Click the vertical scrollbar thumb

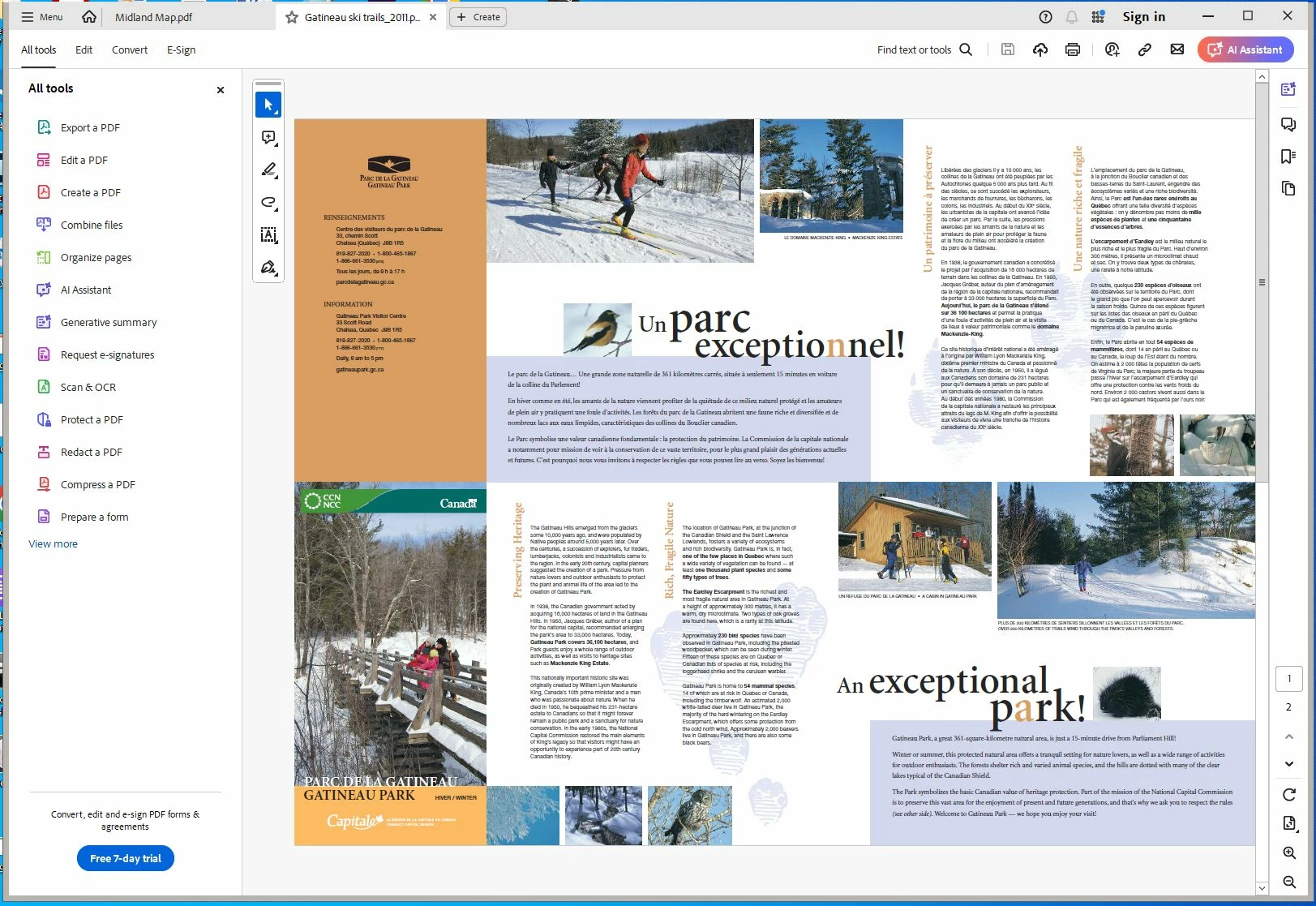tap(1262, 282)
